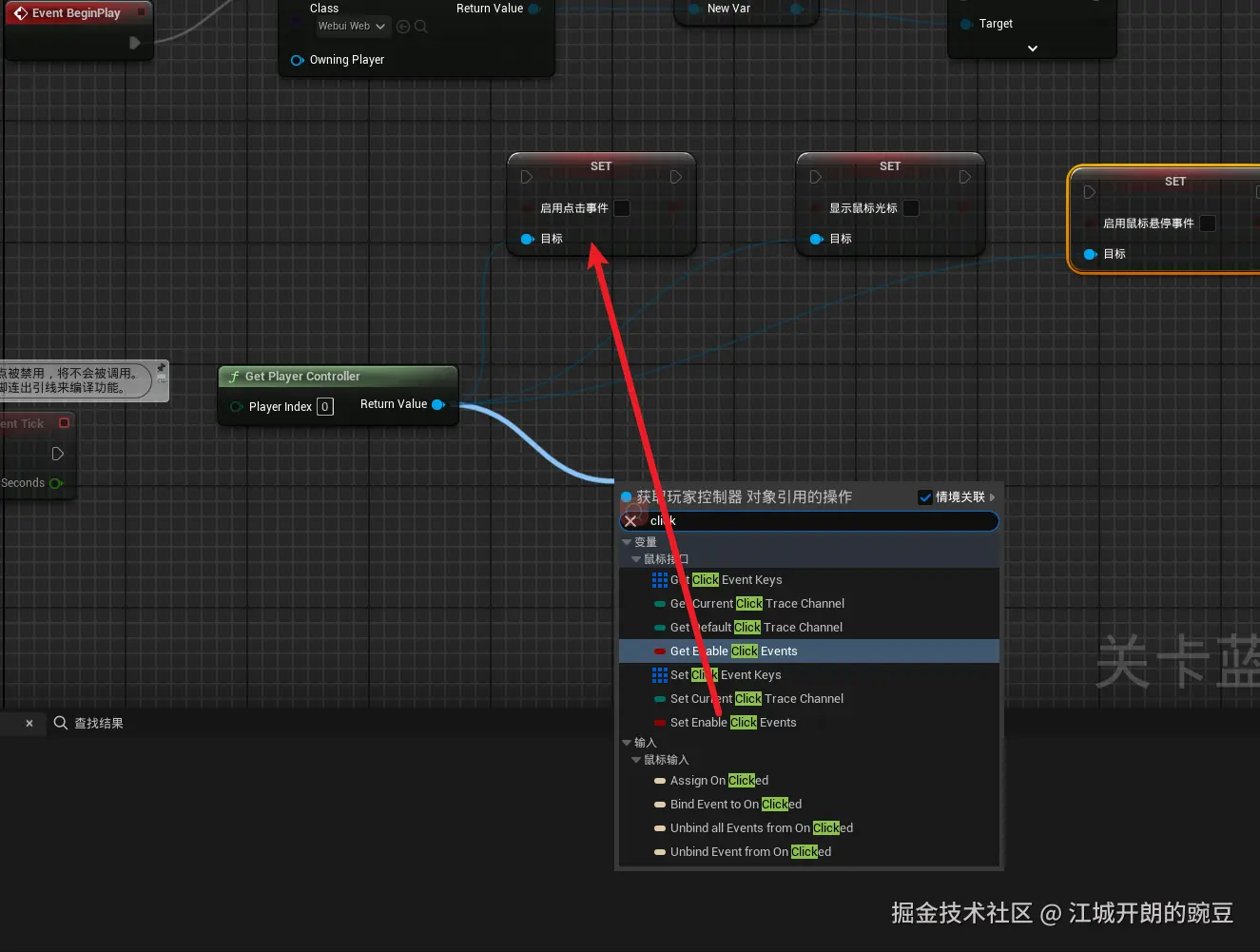Select Set Click Event Keys

point(809,675)
